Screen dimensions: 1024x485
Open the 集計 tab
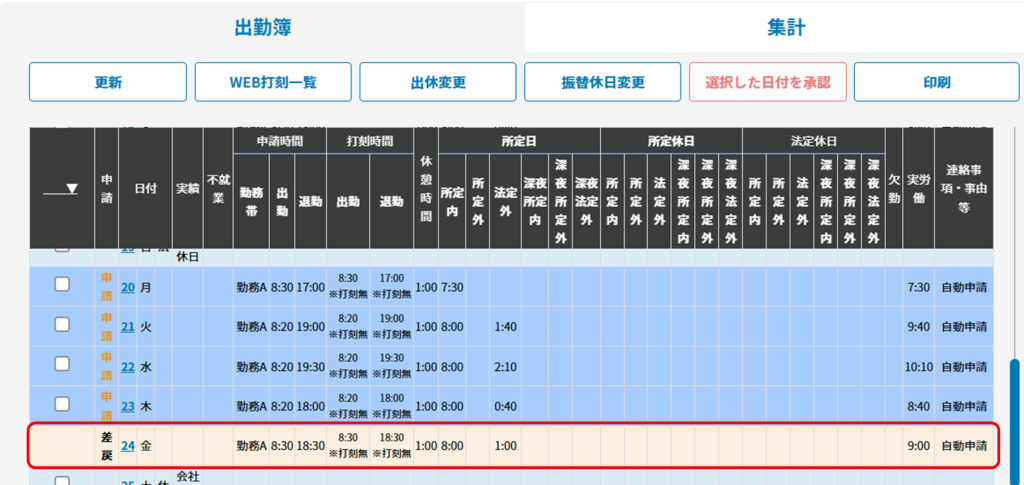coord(787,27)
